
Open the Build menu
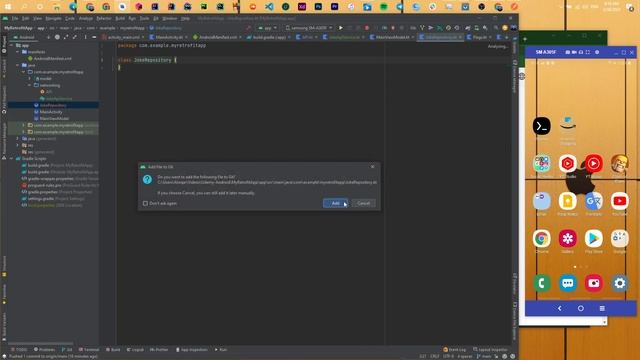(120, 18)
